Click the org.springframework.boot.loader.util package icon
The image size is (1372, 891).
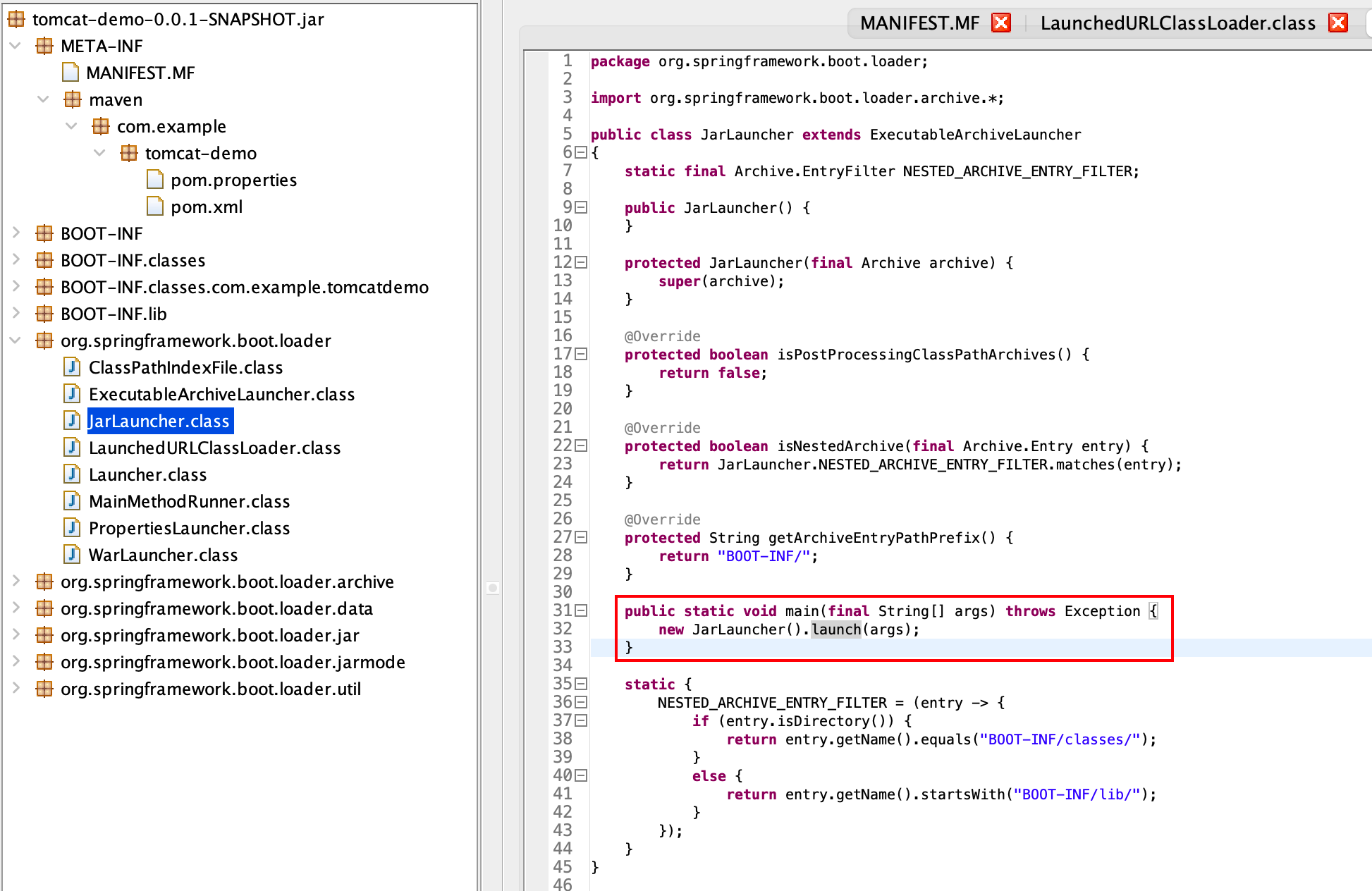[44, 689]
